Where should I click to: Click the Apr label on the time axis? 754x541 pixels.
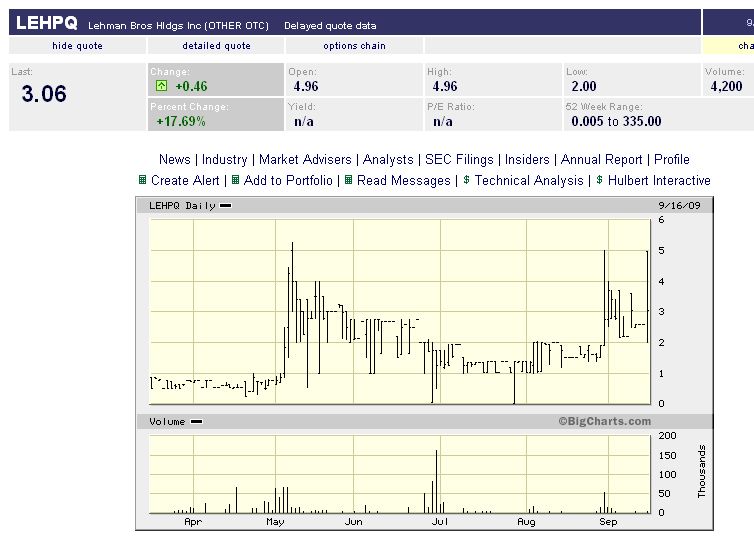tap(193, 522)
